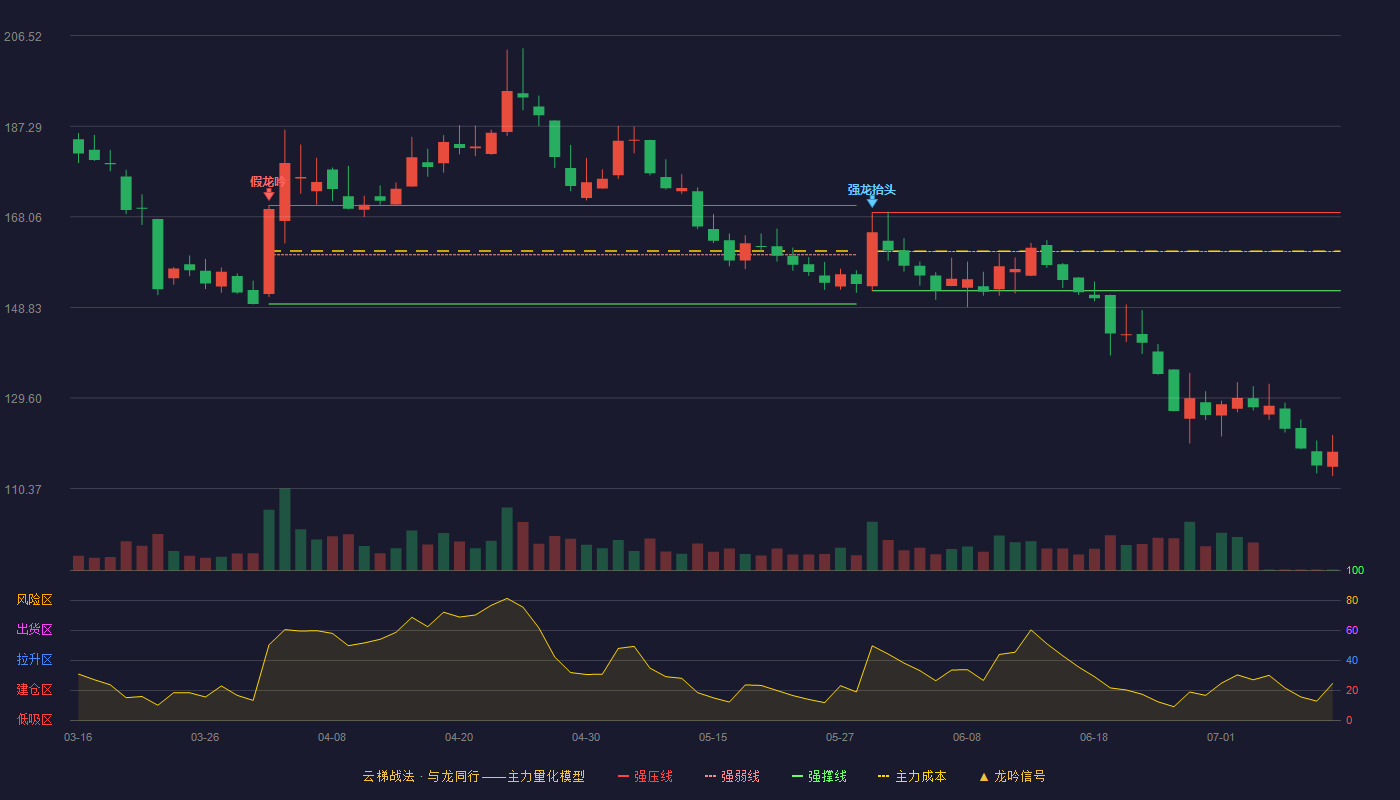This screenshot has height=800, width=1400.
Task: Click the 出货区 zone label
Action: click(x=34, y=630)
